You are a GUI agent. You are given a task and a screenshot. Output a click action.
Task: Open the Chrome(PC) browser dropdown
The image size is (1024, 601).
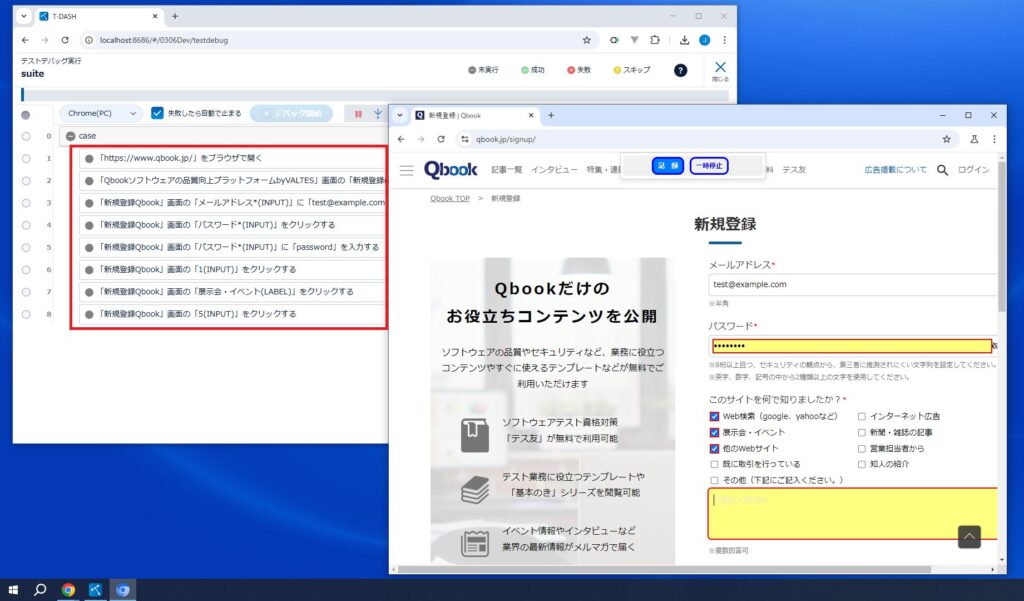click(101, 113)
